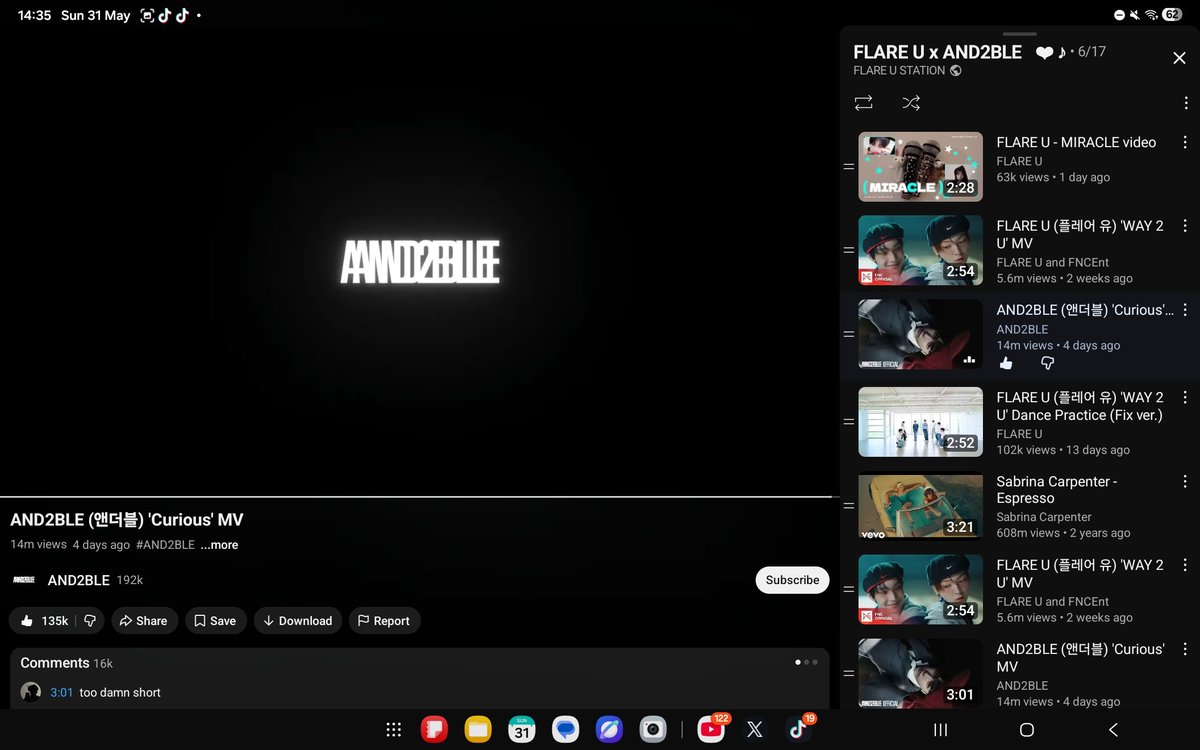Download the video
The height and width of the screenshot is (750, 1200).
coord(298,621)
